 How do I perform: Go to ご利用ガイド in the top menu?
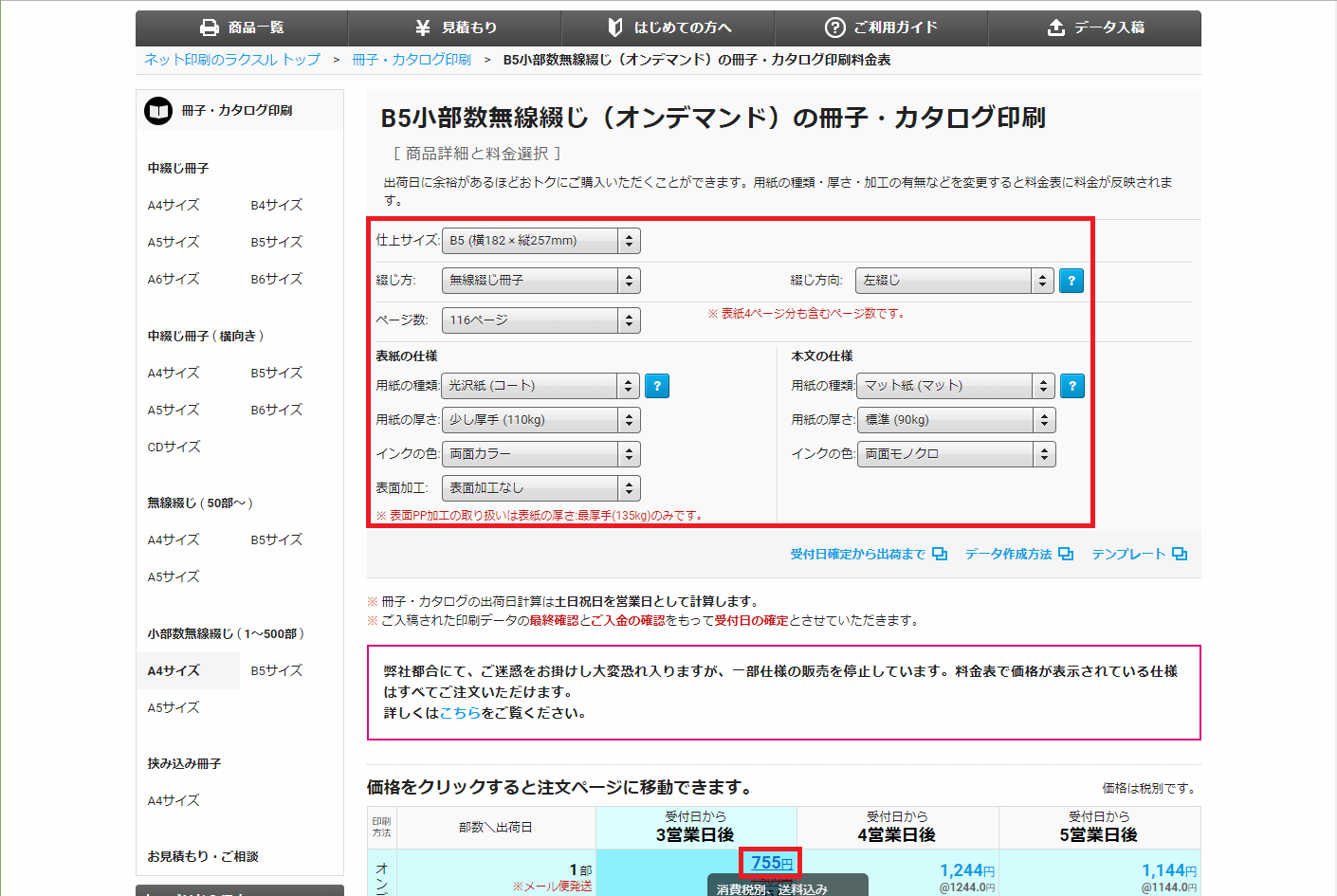tap(881, 27)
